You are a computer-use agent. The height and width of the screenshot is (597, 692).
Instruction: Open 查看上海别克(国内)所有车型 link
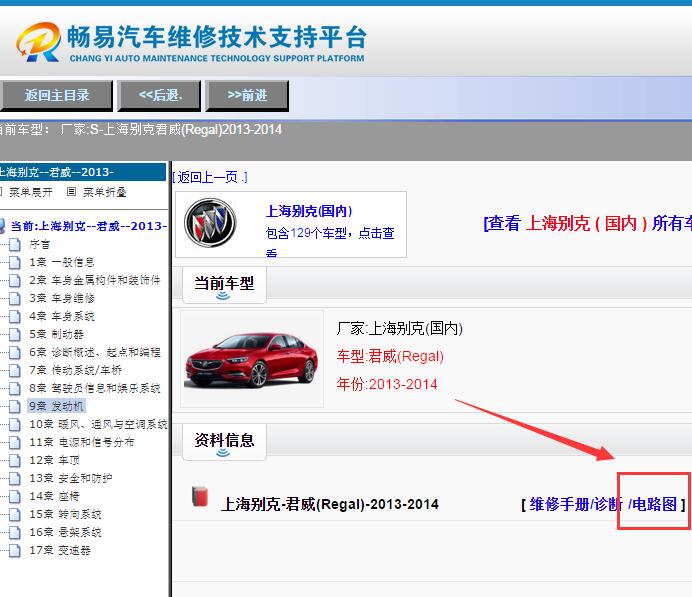click(x=587, y=223)
